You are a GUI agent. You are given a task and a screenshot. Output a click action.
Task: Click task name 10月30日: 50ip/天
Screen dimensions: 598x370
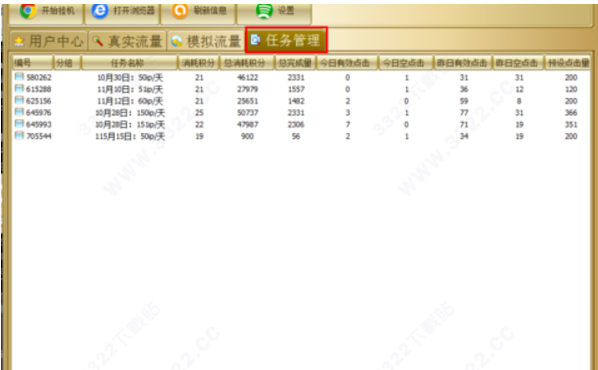coord(130,78)
